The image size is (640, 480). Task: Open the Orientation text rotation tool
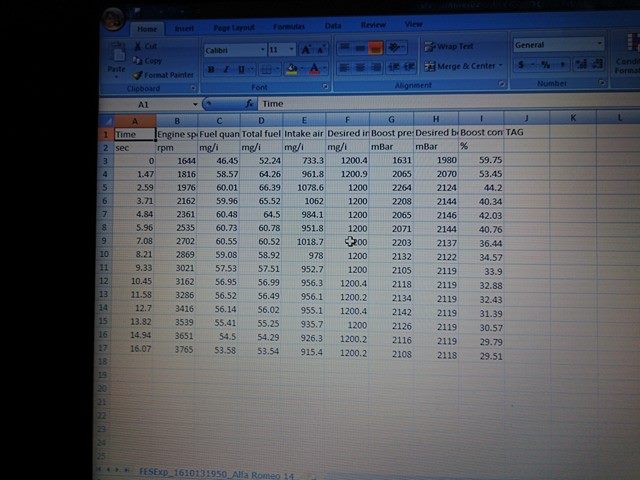tap(393, 47)
